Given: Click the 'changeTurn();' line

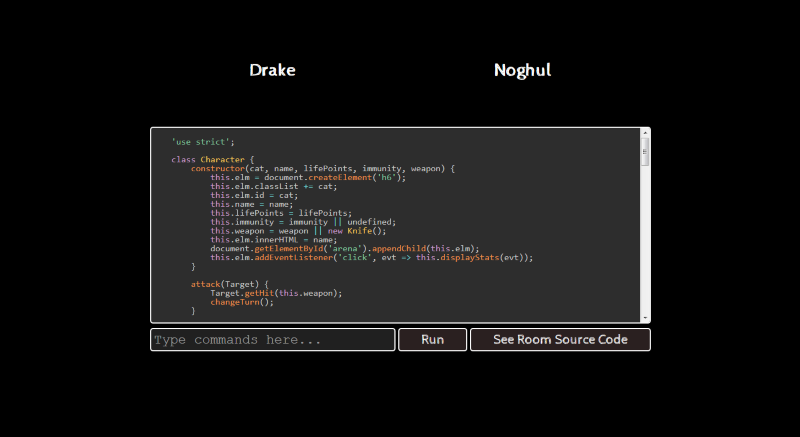Looking at the screenshot, I should pyautogui.click(x=242, y=302).
